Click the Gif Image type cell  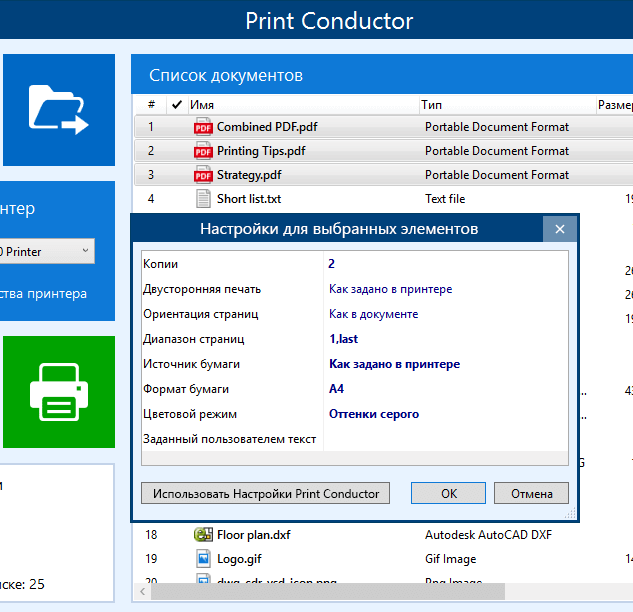451,559
